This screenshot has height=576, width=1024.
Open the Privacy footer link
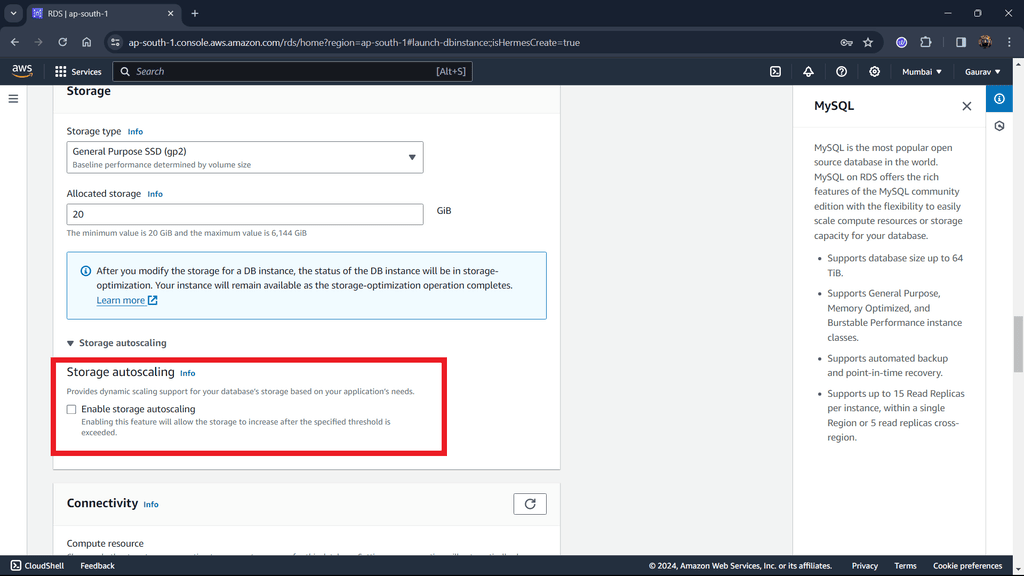865,566
